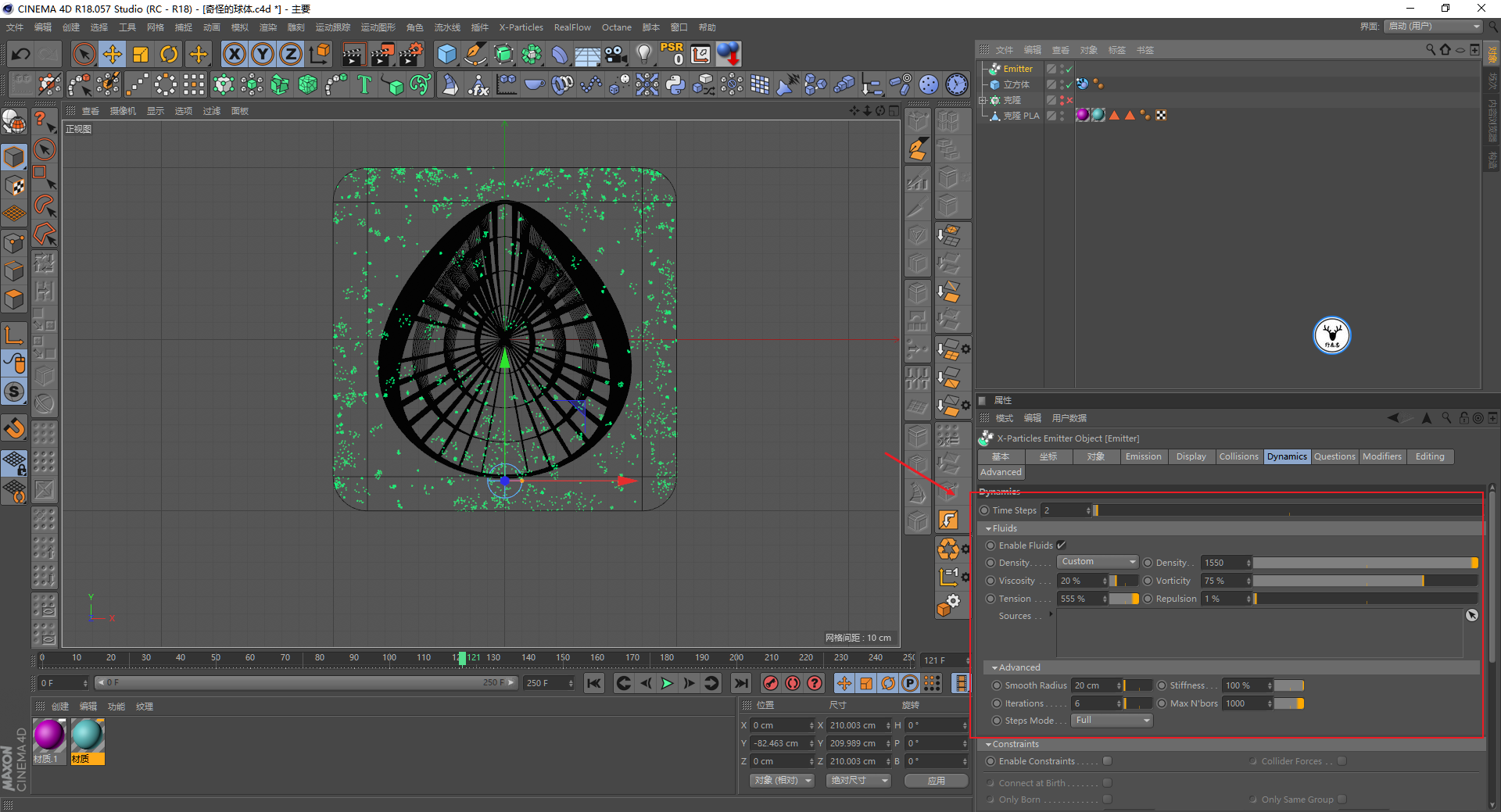1501x812 pixels.
Task: Go to the start of the animation
Action: click(x=594, y=683)
